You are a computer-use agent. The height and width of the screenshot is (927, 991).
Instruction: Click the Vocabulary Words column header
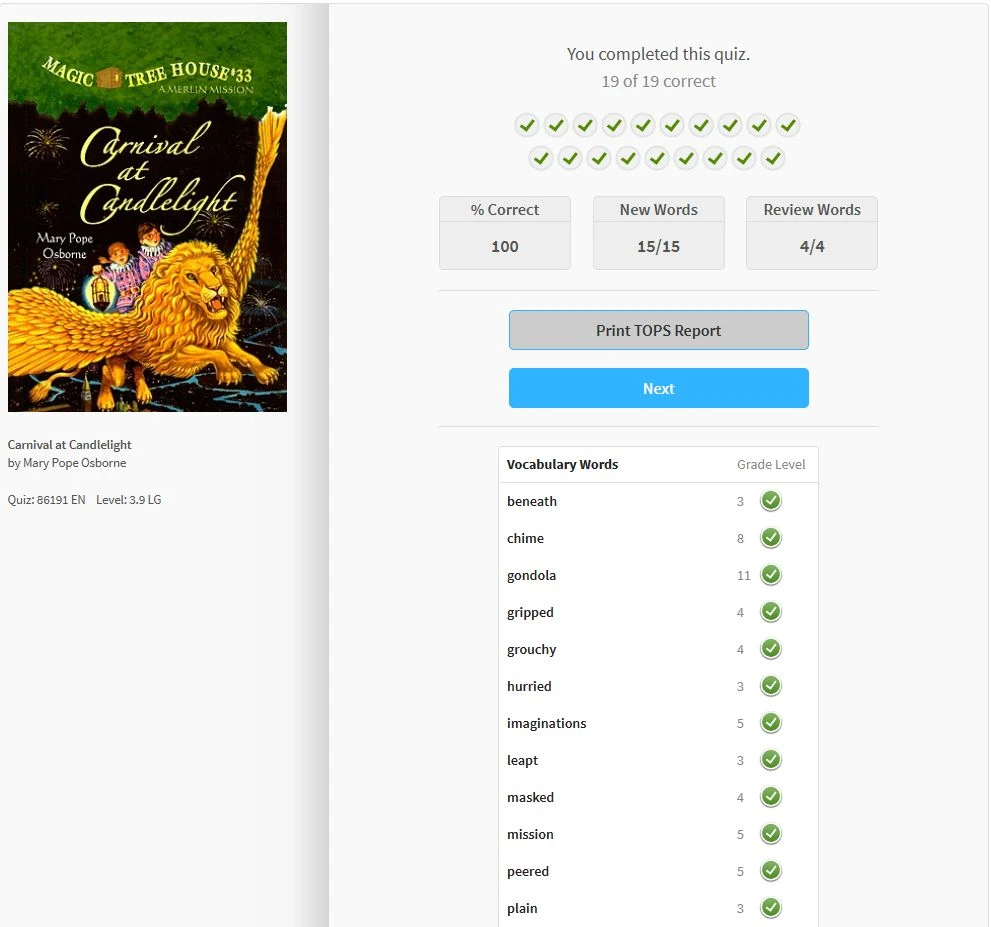[x=562, y=464]
